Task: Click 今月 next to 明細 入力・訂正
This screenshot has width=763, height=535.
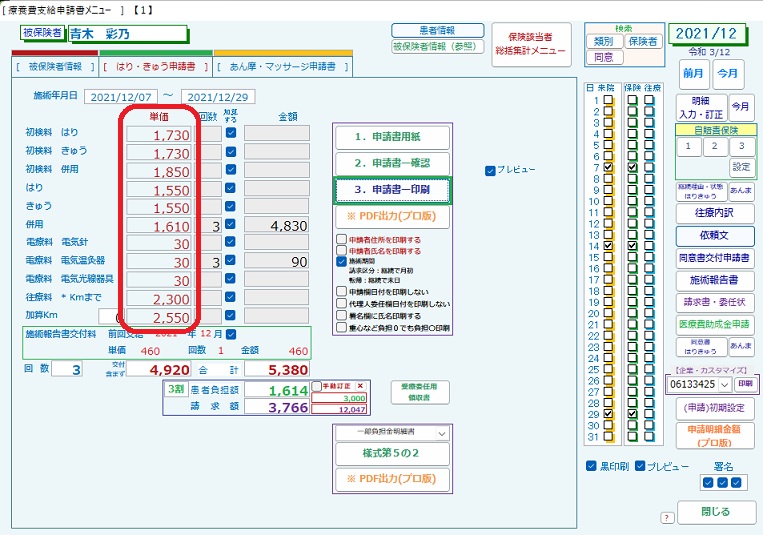Action: pos(741,107)
